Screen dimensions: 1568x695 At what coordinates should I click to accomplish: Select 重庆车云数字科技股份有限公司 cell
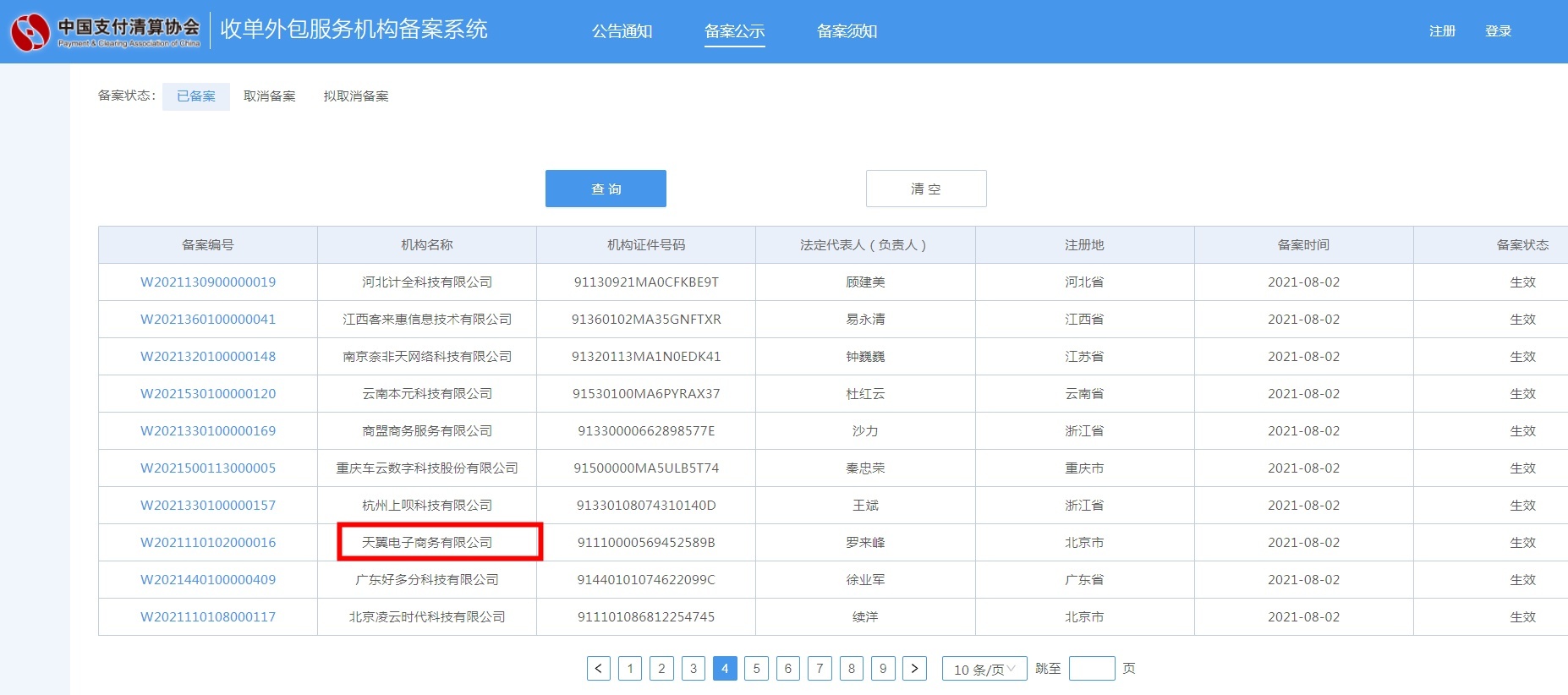click(427, 468)
